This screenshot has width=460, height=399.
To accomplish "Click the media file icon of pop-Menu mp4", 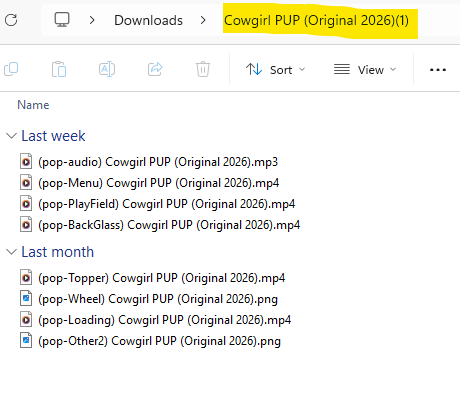I will point(26,183).
